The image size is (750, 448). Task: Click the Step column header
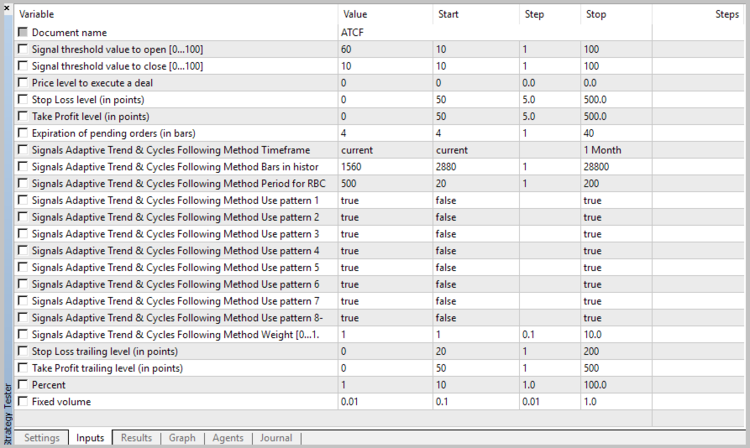[x=550, y=14]
